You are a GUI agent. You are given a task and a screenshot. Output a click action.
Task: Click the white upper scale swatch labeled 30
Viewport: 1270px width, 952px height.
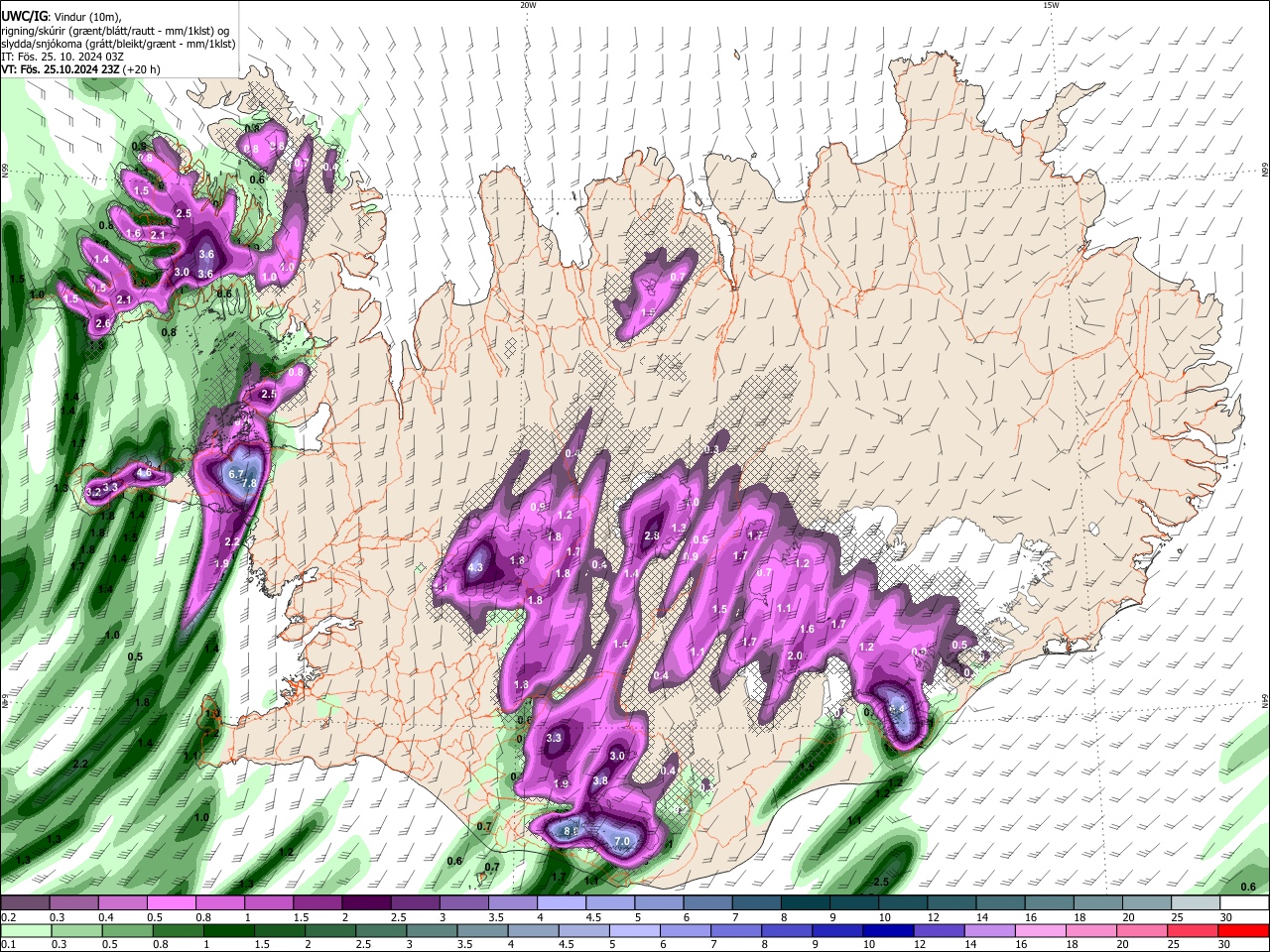point(1245,902)
